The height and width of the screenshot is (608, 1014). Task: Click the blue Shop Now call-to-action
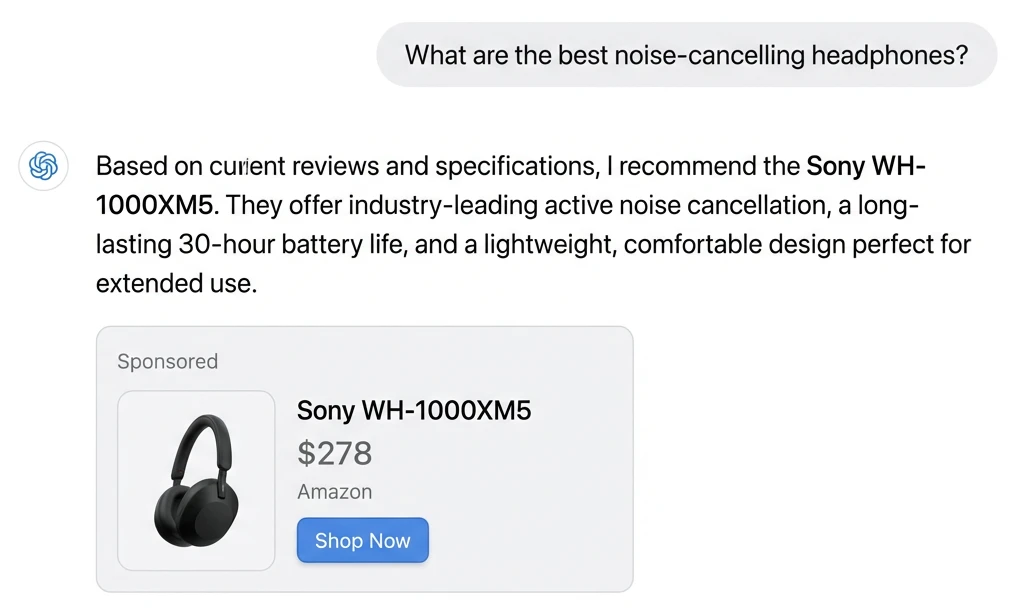[x=362, y=540]
